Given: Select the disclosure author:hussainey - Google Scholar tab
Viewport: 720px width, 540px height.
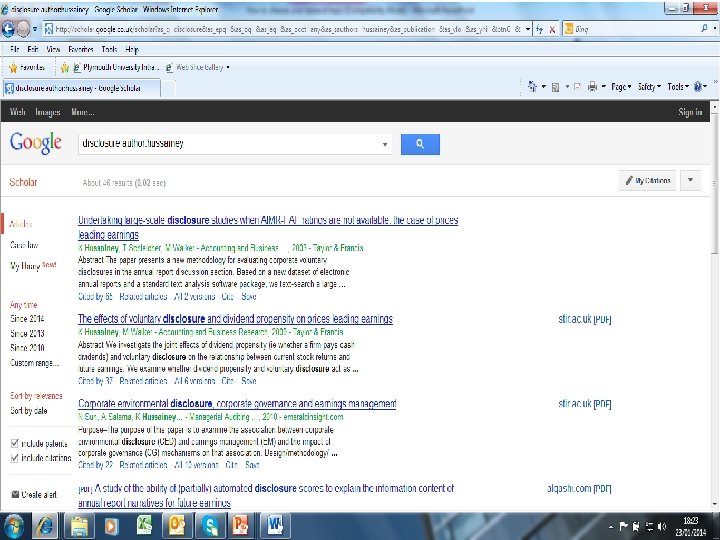Looking at the screenshot, I should 82,88.
